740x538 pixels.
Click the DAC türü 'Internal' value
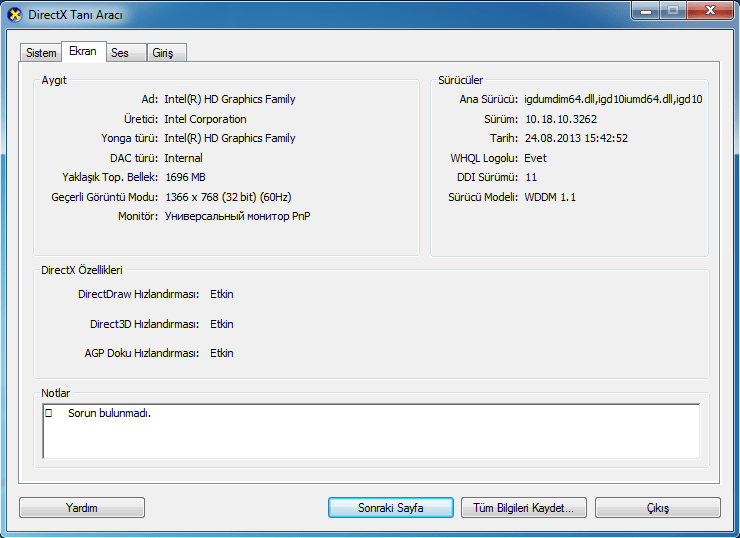pyautogui.click(x=184, y=158)
